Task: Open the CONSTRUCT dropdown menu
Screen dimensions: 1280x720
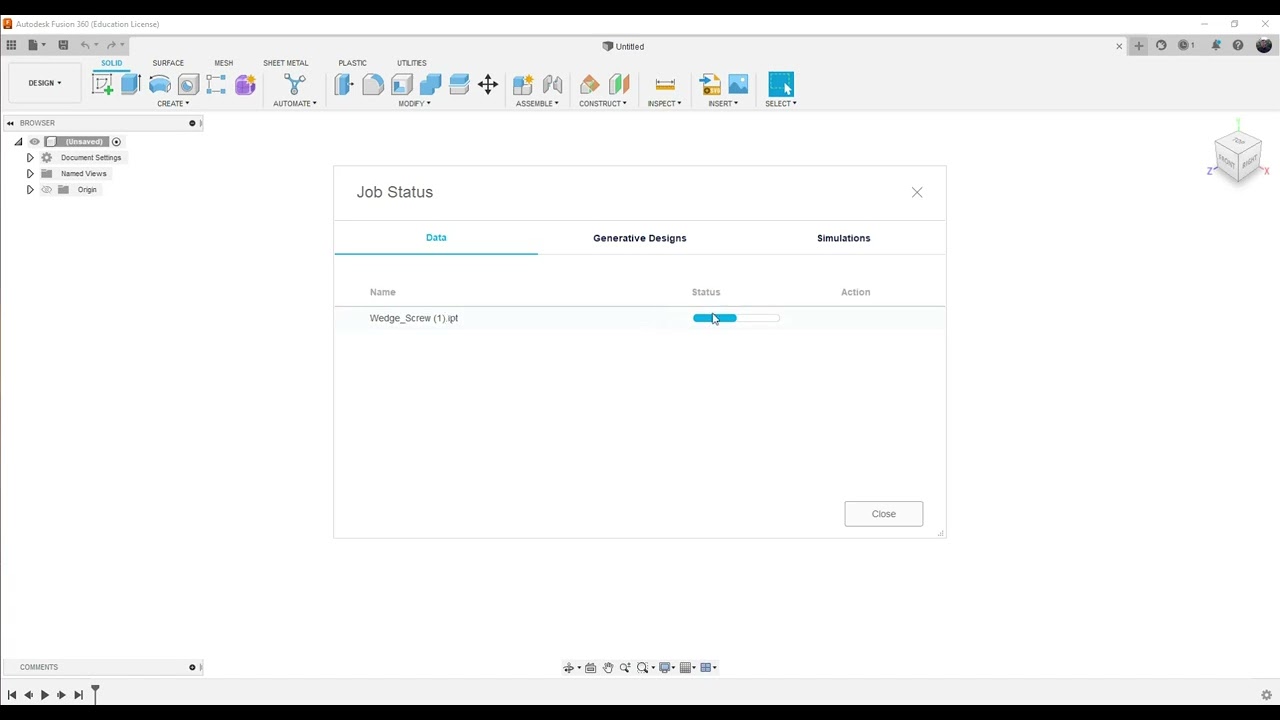Action: (603, 104)
